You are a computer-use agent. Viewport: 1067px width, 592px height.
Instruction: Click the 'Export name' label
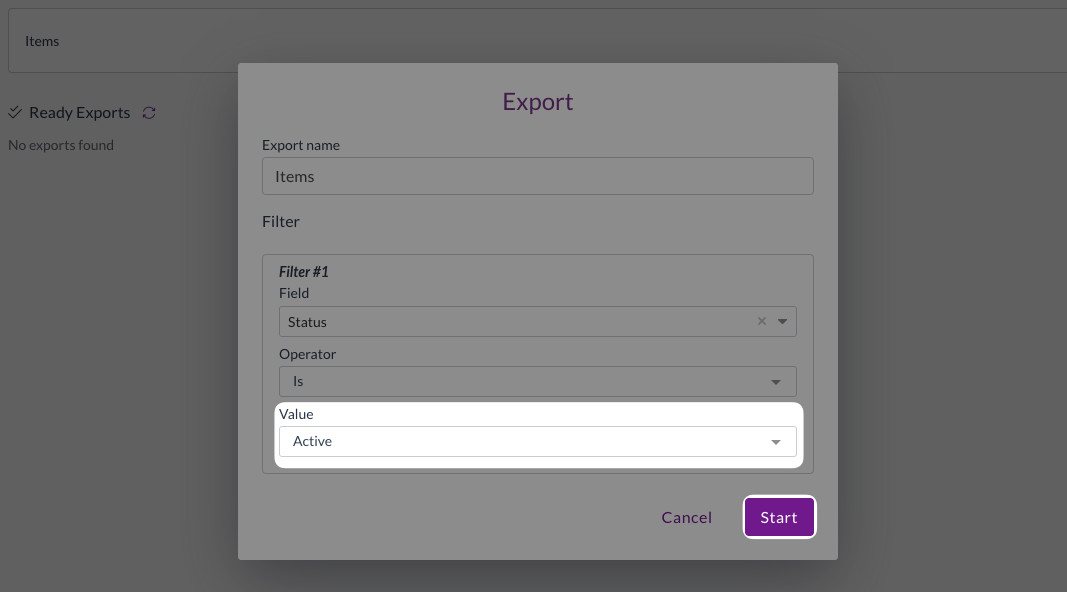(301, 145)
